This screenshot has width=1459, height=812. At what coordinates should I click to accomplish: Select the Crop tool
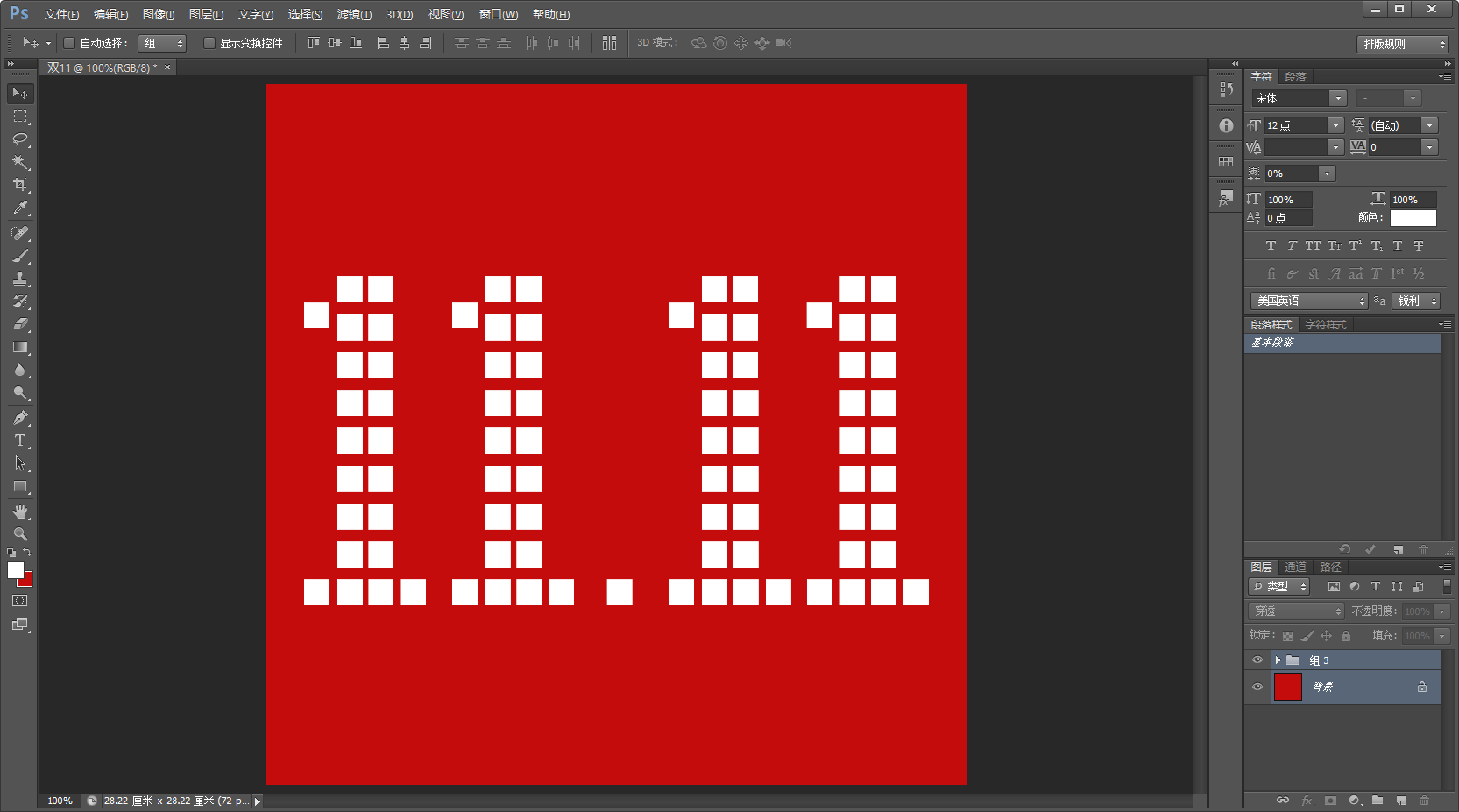(x=19, y=185)
